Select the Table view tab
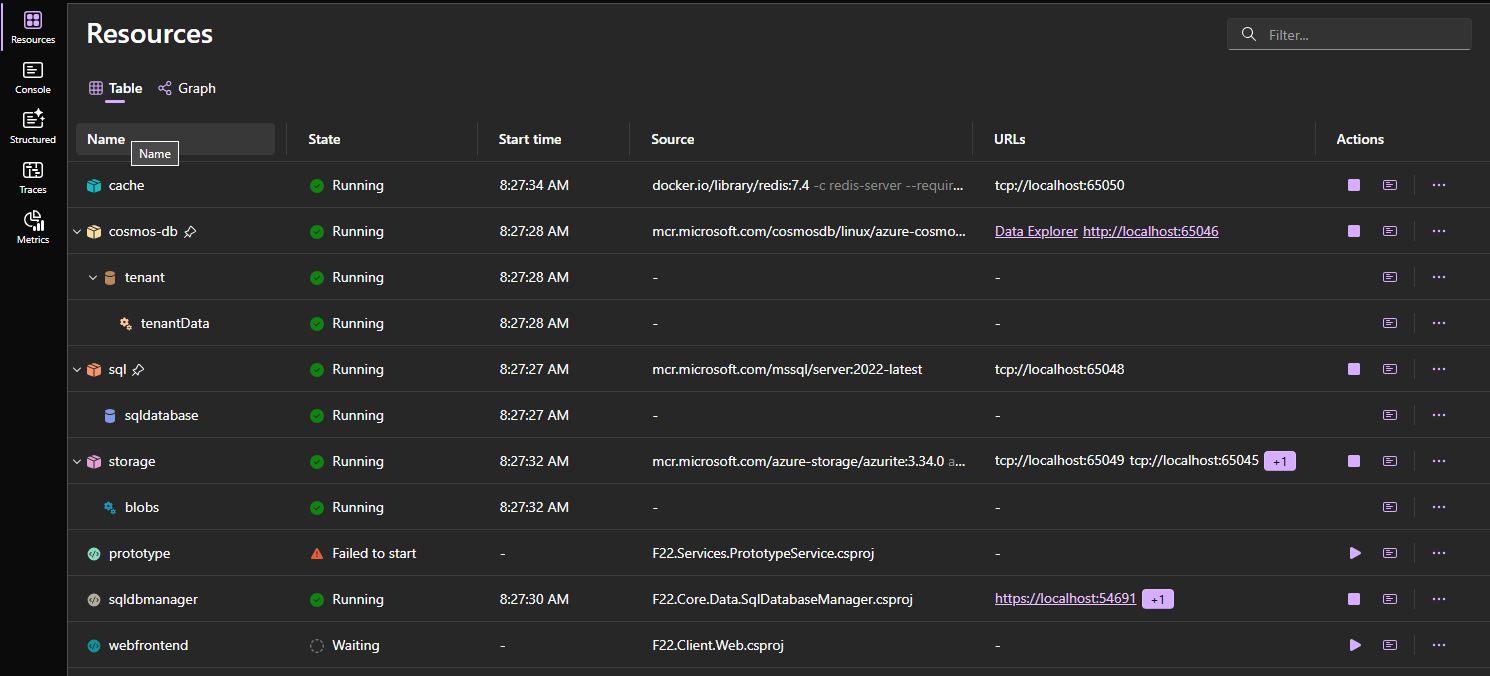Viewport: 1490px width, 676px height. (x=116, y=88)
